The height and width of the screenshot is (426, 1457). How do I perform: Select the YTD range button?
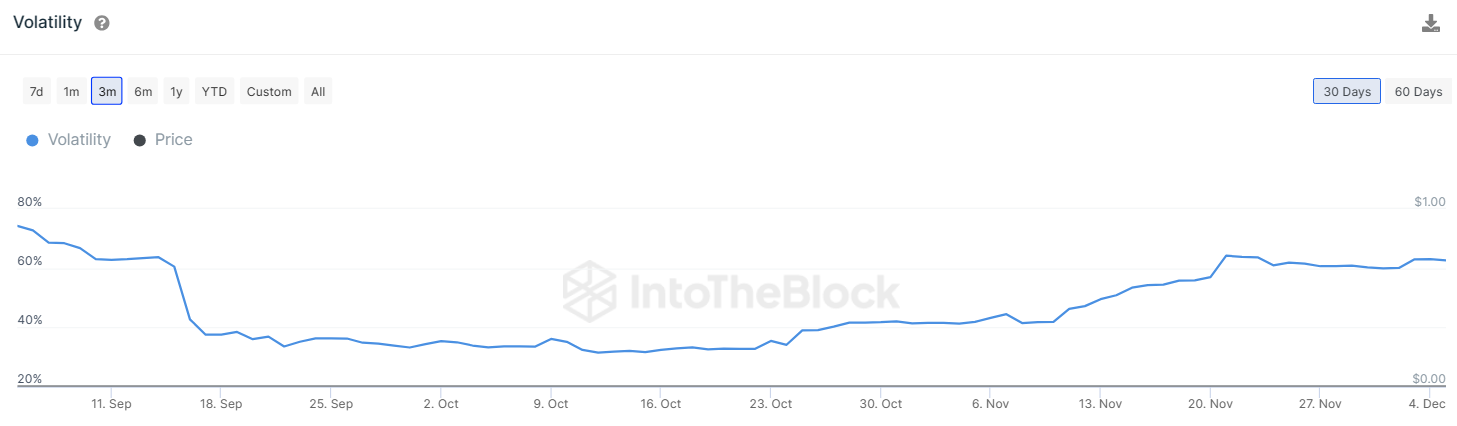[x=214, y=92]
